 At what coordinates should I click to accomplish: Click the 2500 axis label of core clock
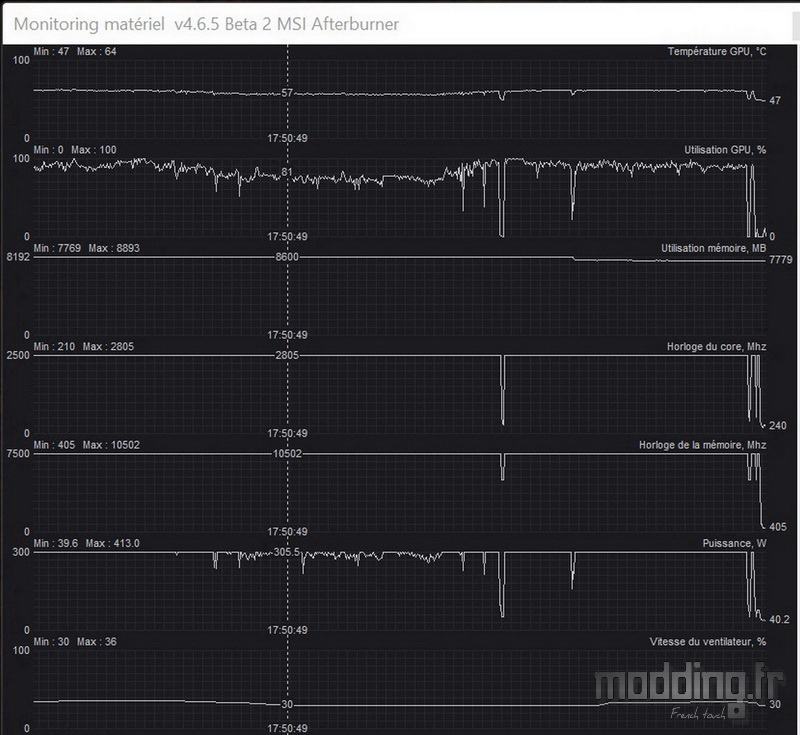[x=18, y=356]
